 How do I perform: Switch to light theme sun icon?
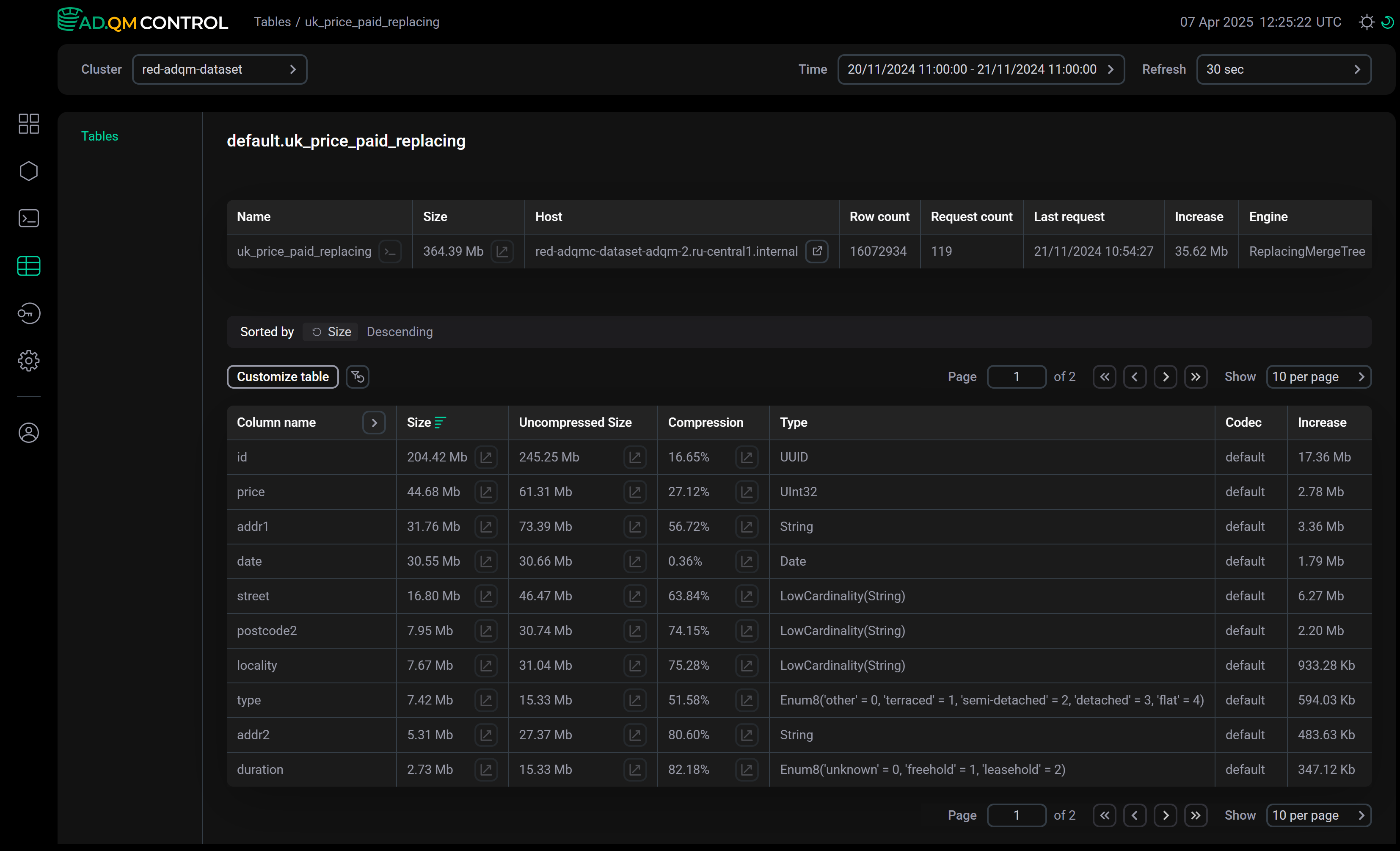coord(1367,22)
